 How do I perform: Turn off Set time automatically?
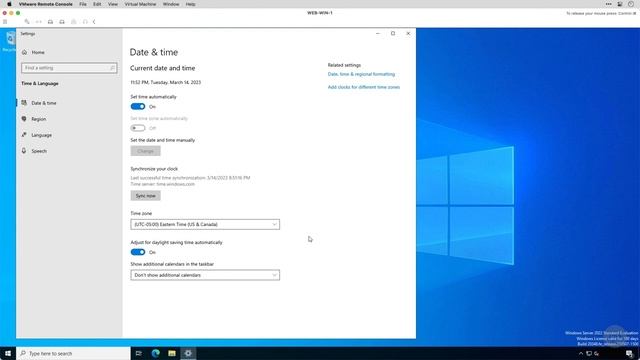tap(138, 107)
